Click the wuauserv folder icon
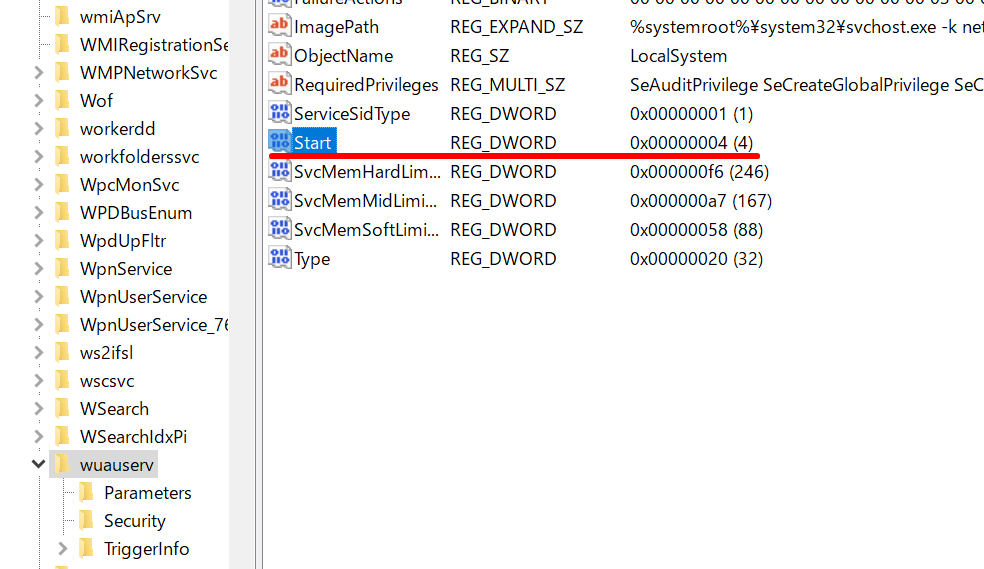 click(x=62, y=465)
